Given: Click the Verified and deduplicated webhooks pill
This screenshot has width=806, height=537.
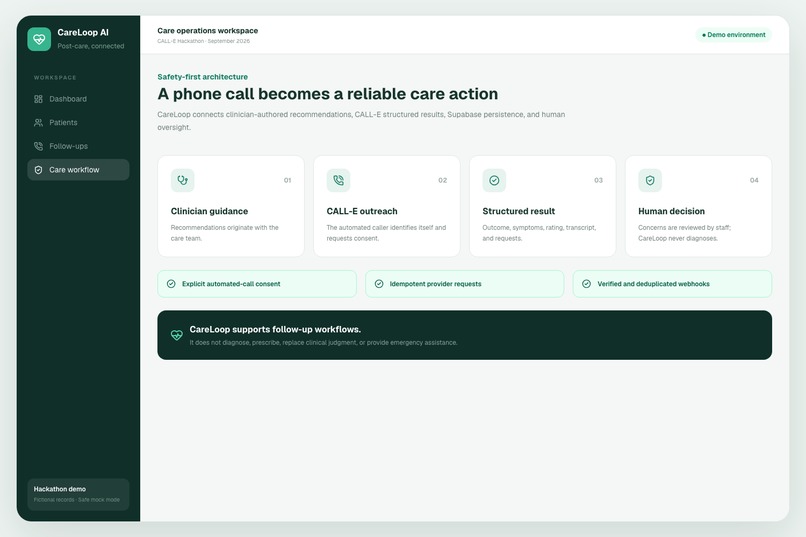Looking at the screenshot, I should pos(672,284).
